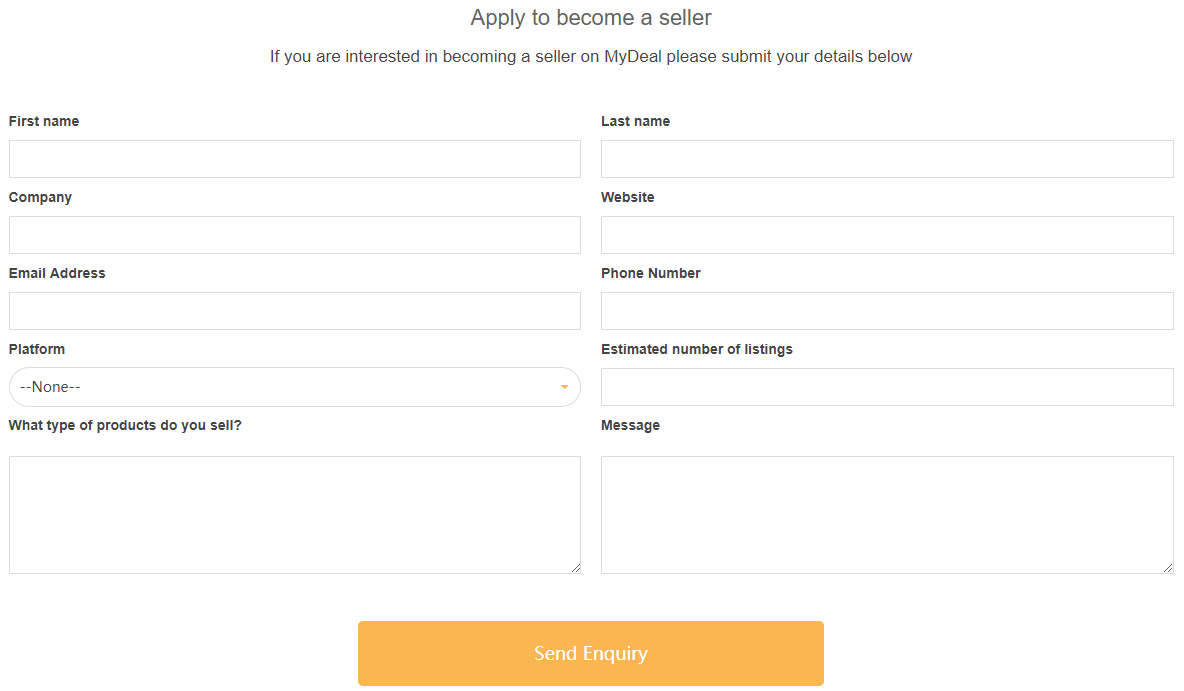1184x691 pixels.
Task: Select the Company text field
Action: [x=294, y=235]
